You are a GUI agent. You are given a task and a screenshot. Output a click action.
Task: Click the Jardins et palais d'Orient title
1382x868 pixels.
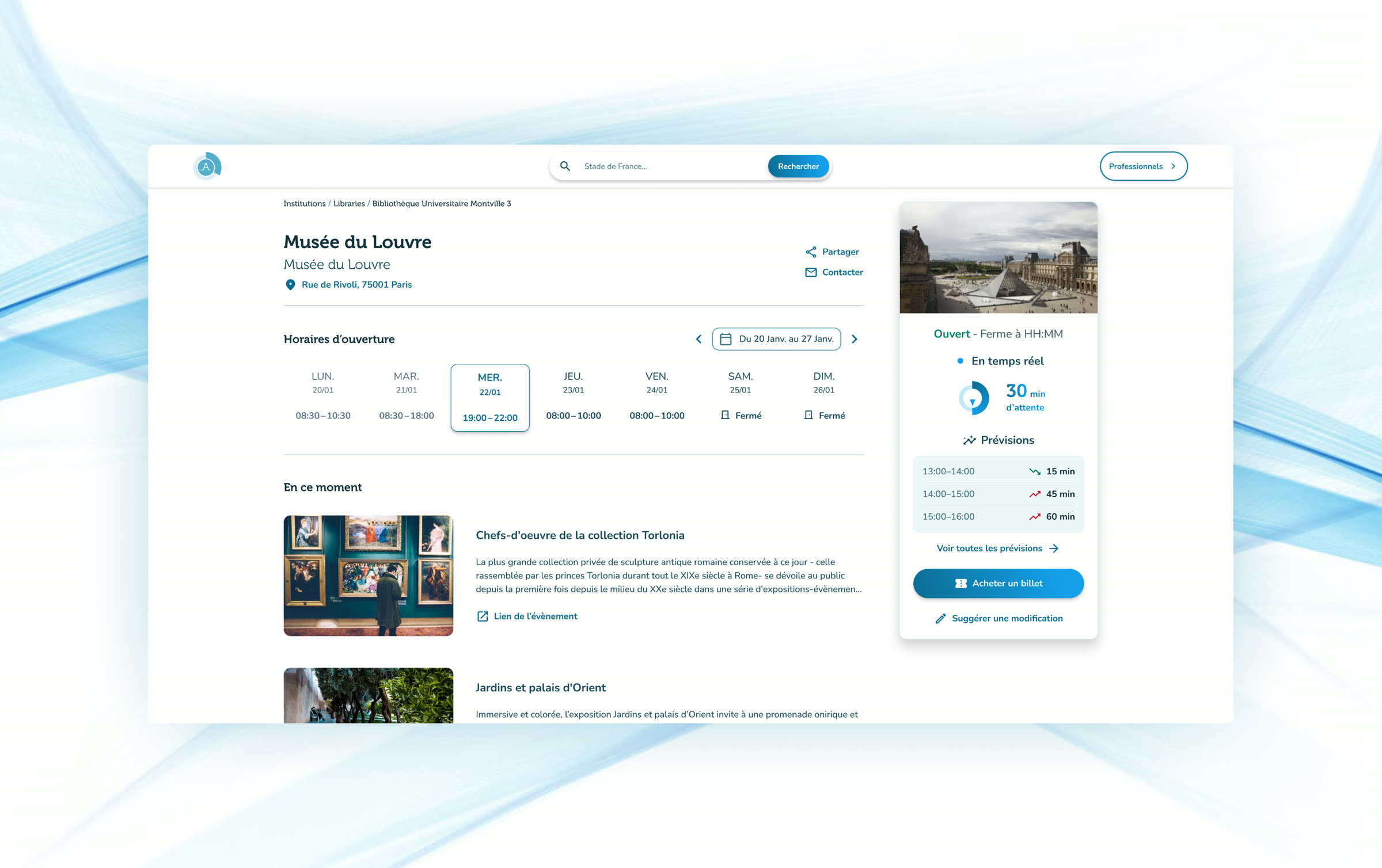tap(541, 688)
